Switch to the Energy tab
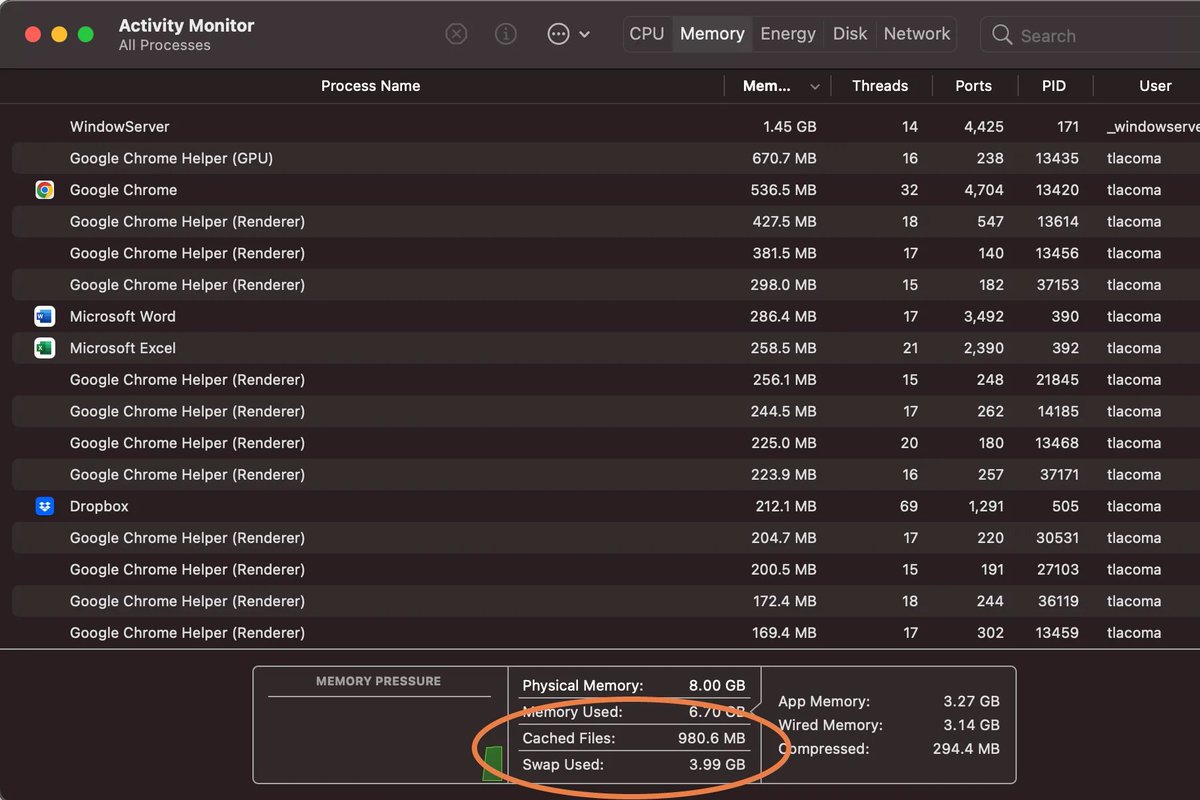 (x=788, y=34)
